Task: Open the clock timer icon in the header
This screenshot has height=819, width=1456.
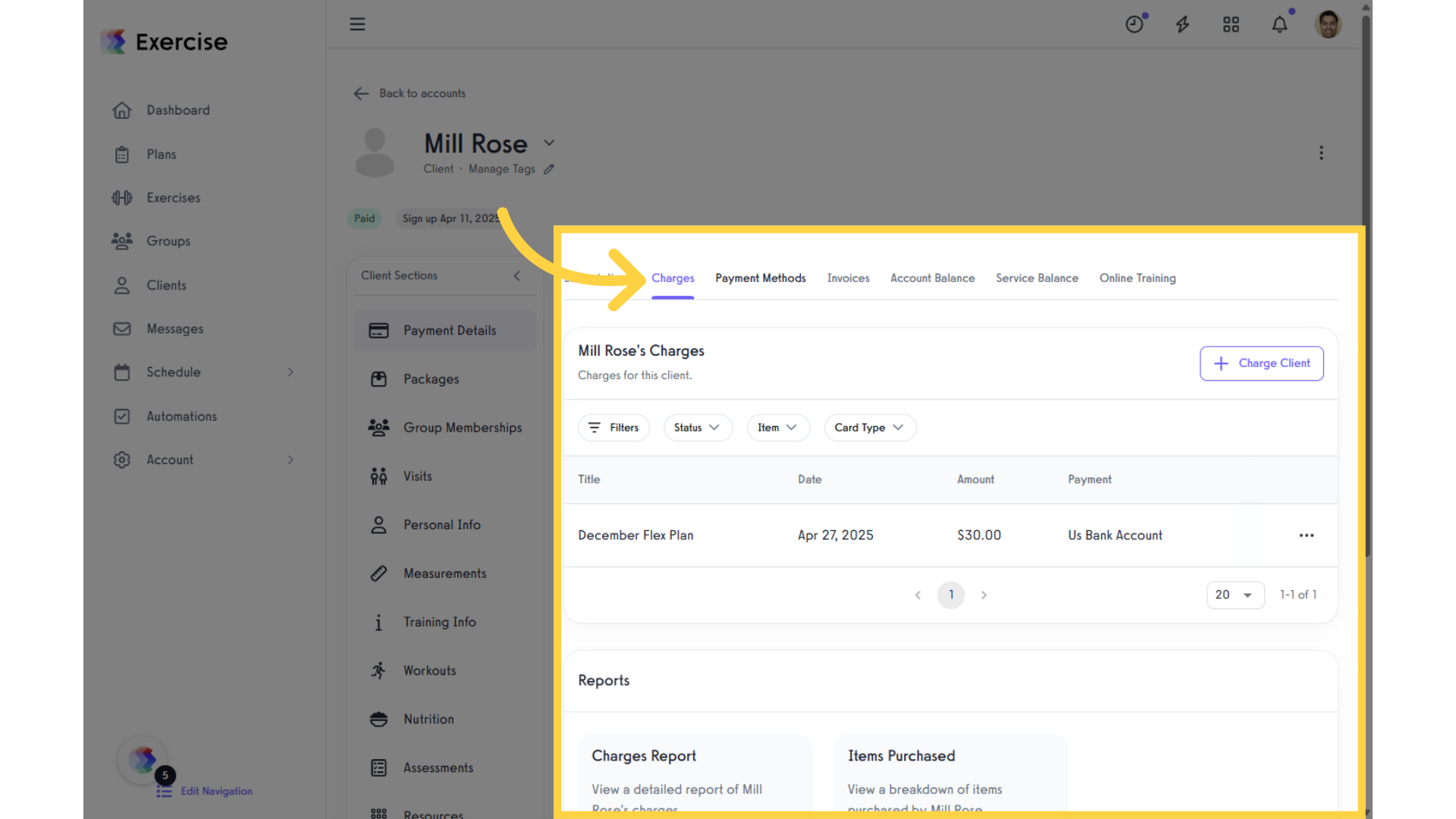Action: pyautogui.click(x=1134, y=24)
